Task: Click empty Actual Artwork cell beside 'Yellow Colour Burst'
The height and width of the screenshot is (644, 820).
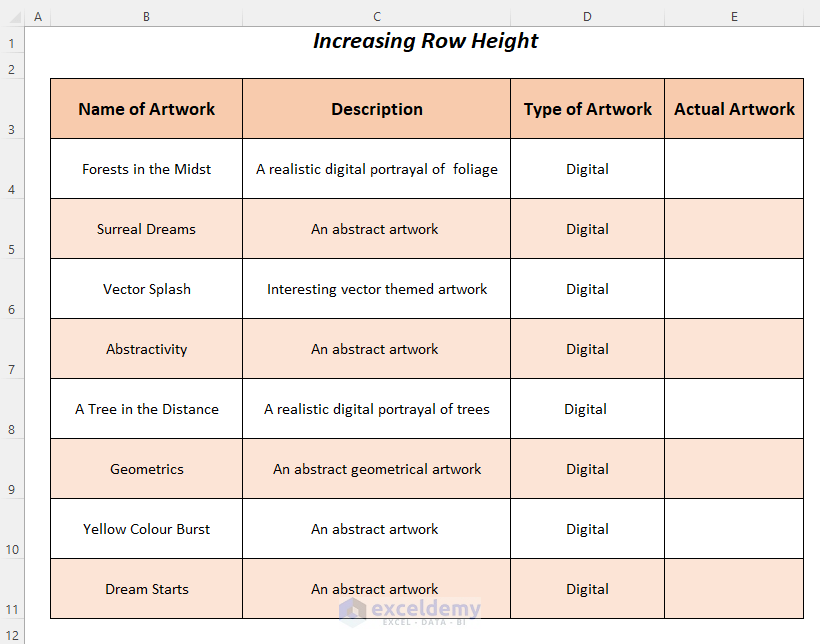Action: click(x=734, y=528)
